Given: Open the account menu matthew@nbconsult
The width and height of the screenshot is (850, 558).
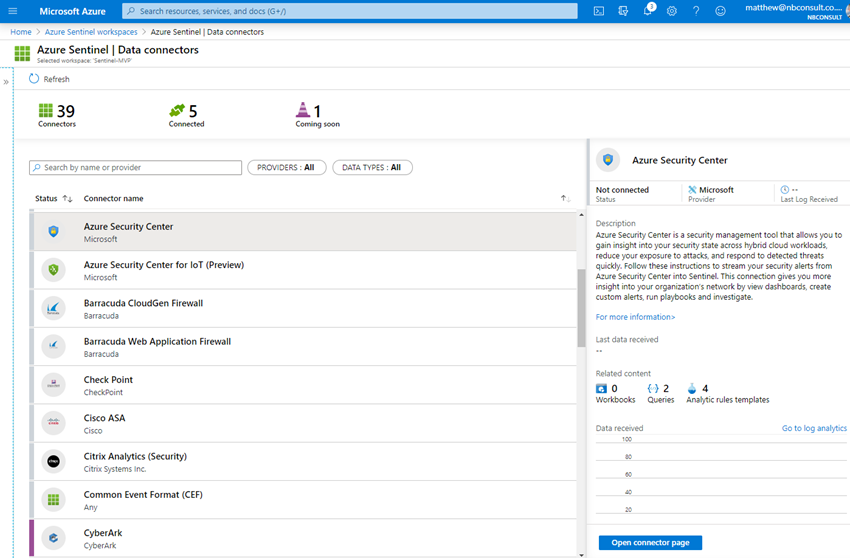Looking at the screenshot, I should coord(794,11).
